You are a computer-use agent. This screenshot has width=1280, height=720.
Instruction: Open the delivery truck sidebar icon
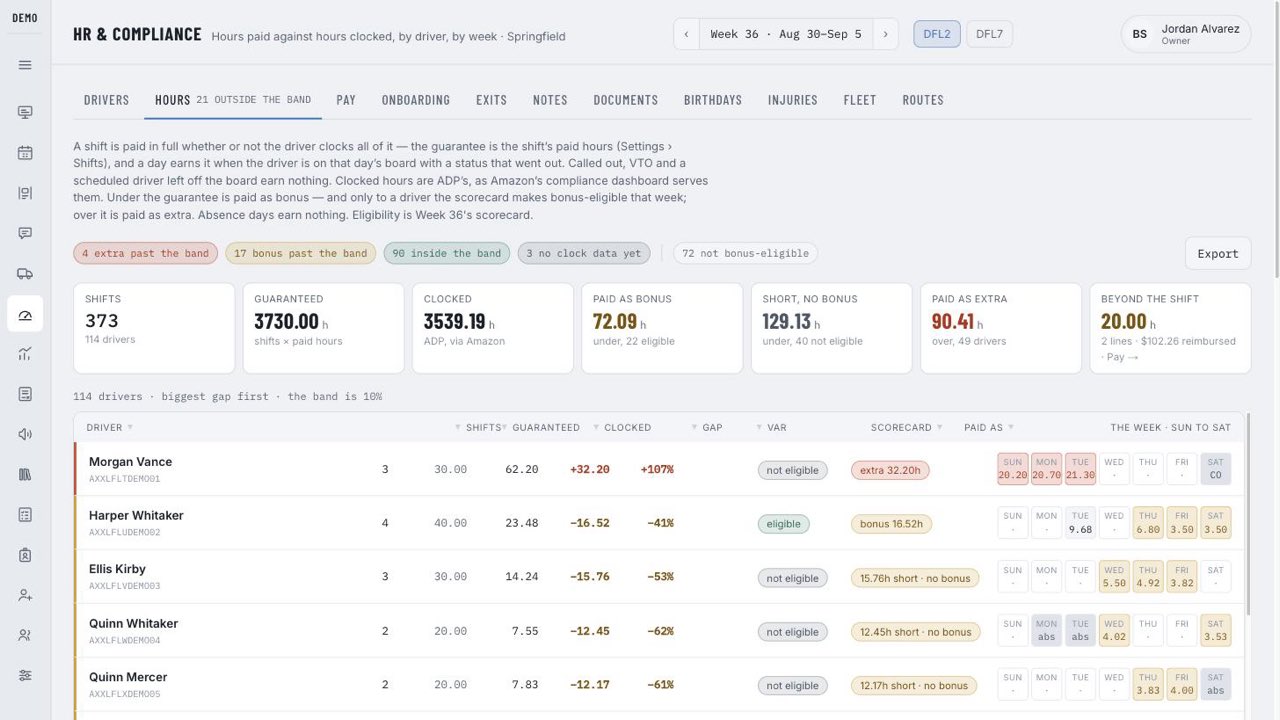point(25,273)
